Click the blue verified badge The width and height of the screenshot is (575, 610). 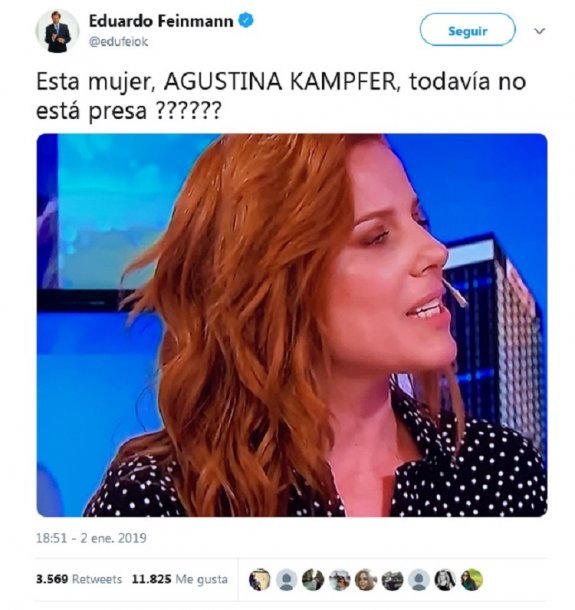tap(246, 20)
